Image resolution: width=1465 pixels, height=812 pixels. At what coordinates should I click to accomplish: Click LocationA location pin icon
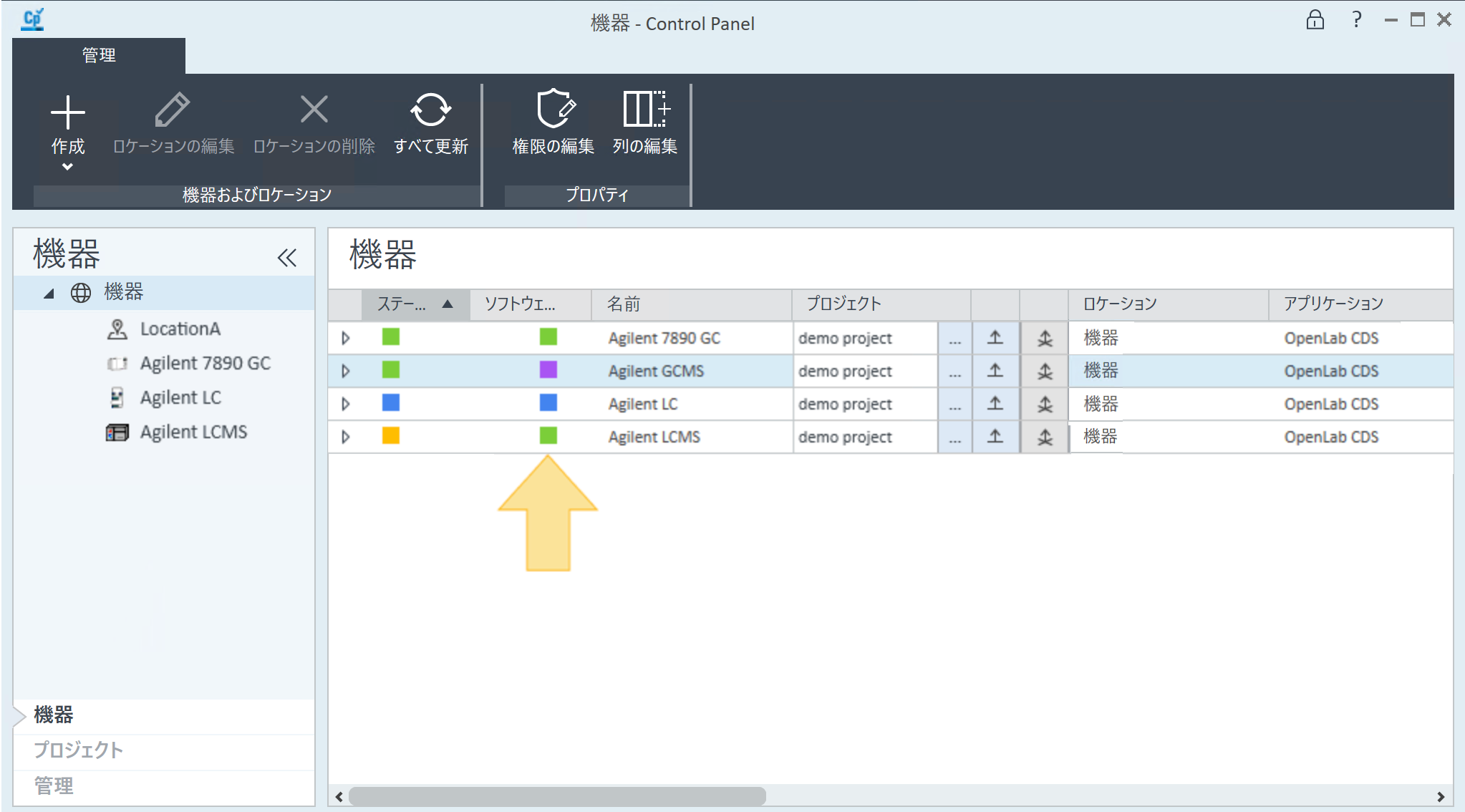117,329
